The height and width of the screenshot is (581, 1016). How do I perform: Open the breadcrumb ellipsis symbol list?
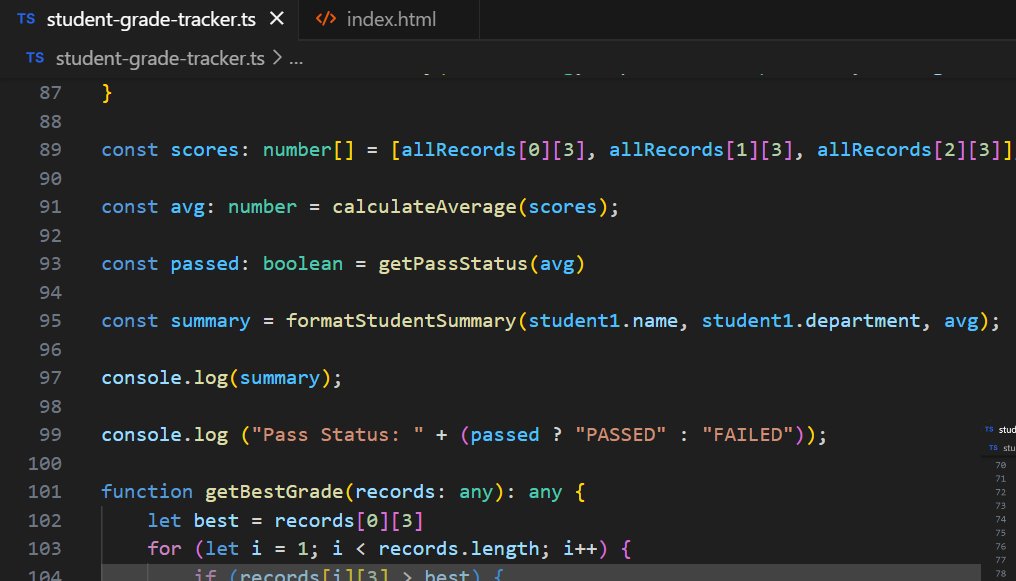click(x=296, y=60)
